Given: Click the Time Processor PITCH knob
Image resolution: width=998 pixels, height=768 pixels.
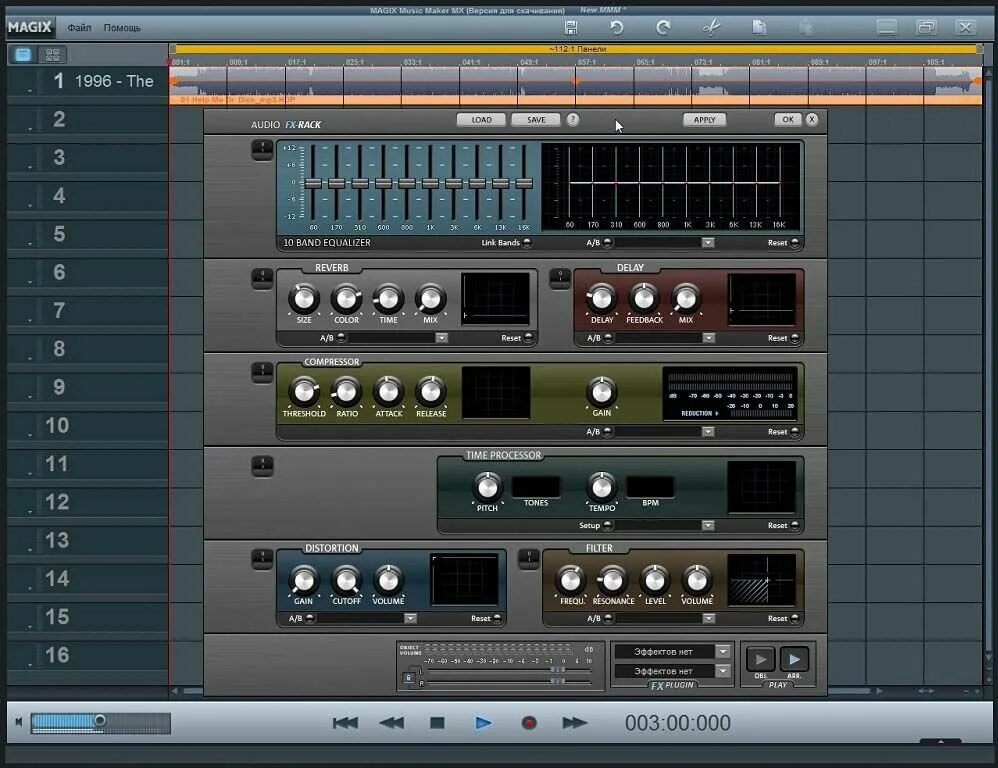Looking at the screenshot, I should 488,487.
